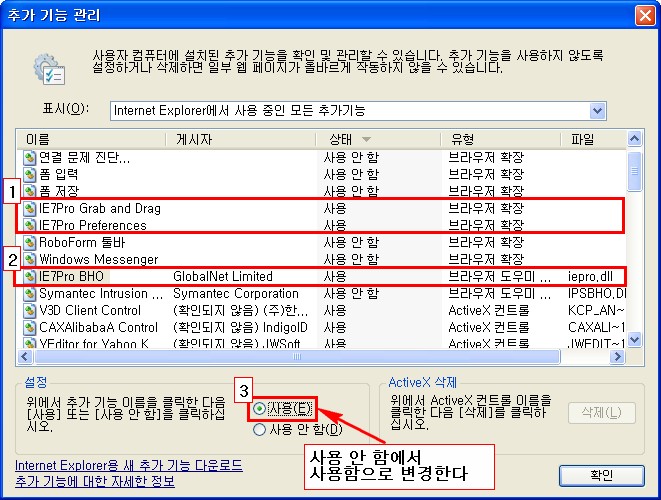Sort the list by 게시자 column header
This screenshot has height=500, width=661.
[240, 139]
